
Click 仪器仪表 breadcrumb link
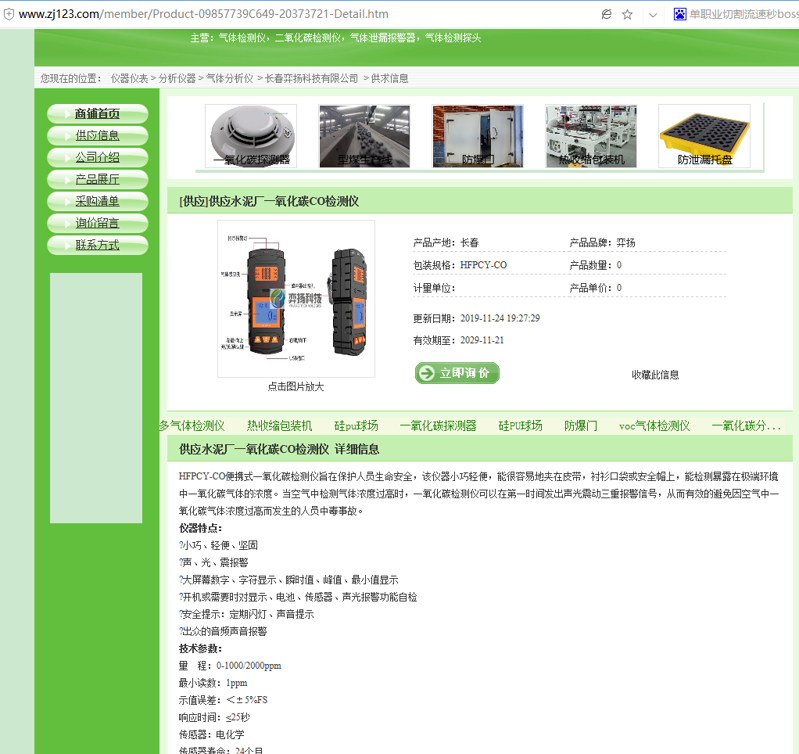(x=129, y=78)
